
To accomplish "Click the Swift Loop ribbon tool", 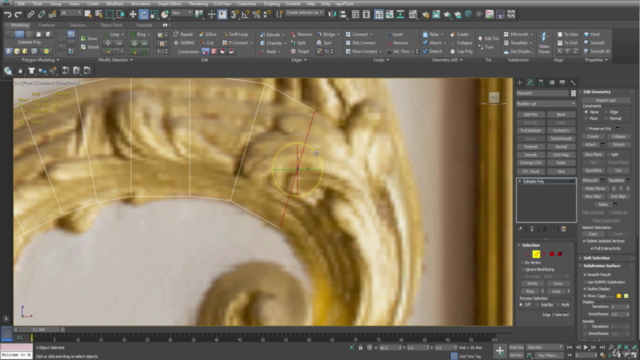I will tap(235, 34).
